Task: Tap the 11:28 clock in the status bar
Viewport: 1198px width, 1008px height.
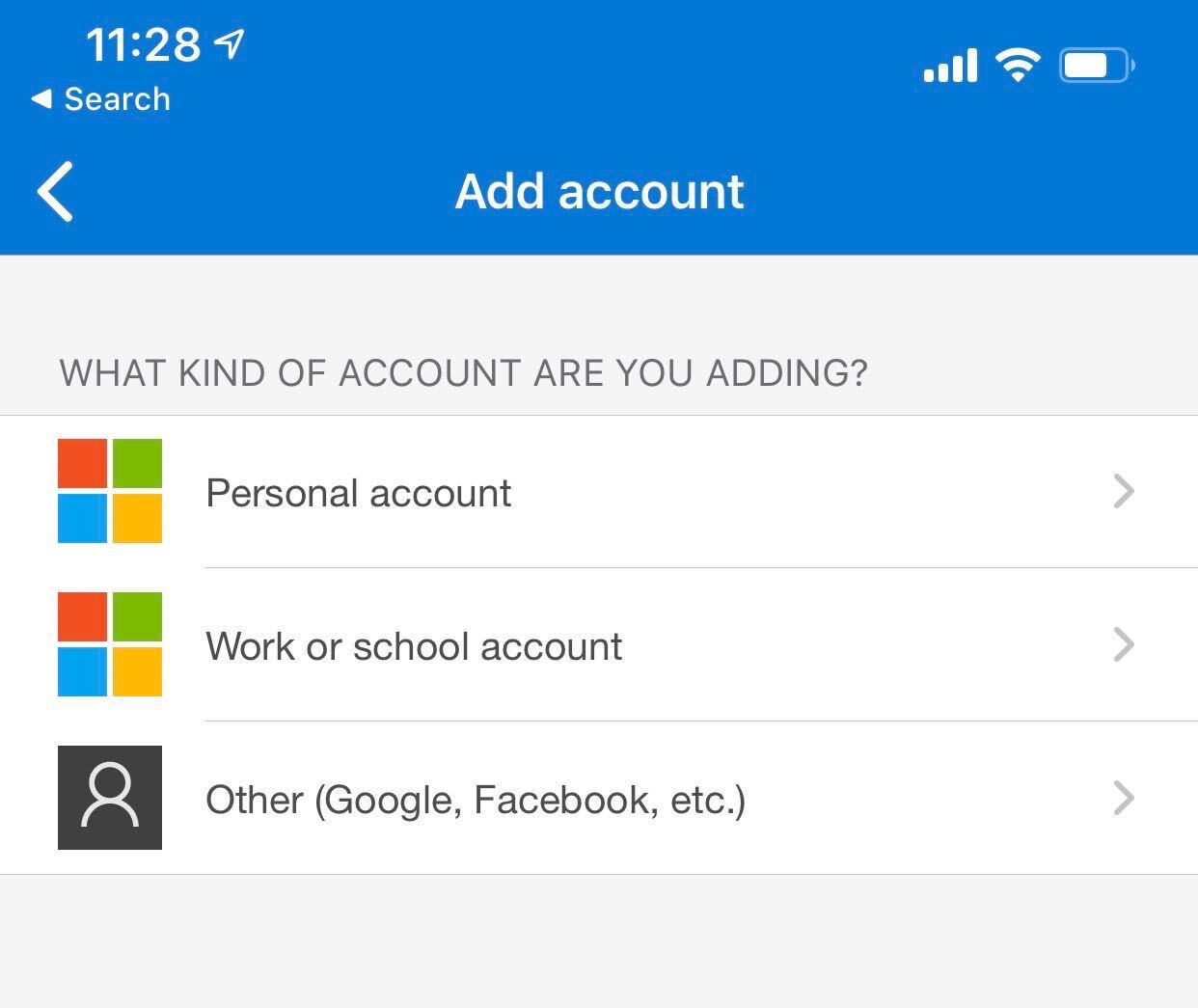Action: tap(143, 44)
